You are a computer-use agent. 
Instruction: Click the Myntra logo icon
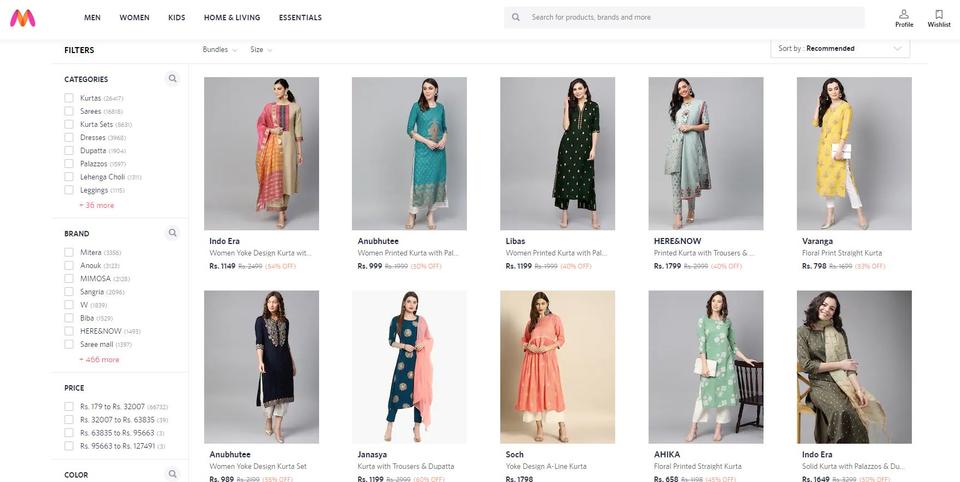pos(22,17)
